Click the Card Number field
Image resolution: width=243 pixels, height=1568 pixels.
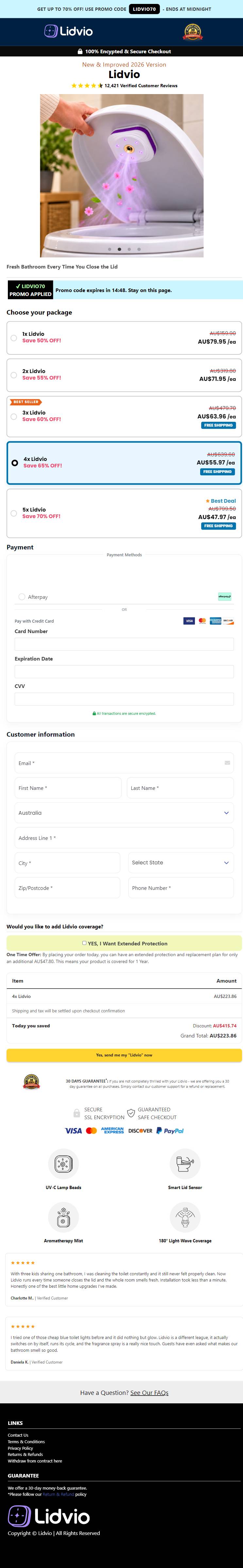click(x=124, y=644)
